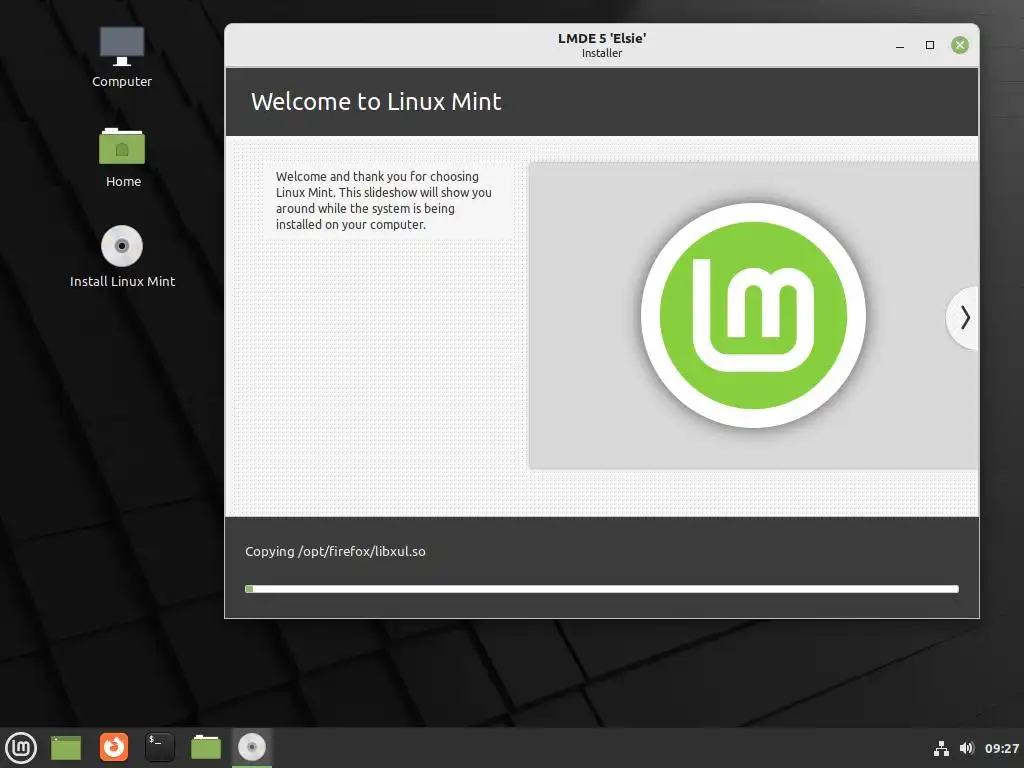The width and height of the screenshot is (1024, 768).
Task: Minimize the Installer window
Action: pos(900,45)
